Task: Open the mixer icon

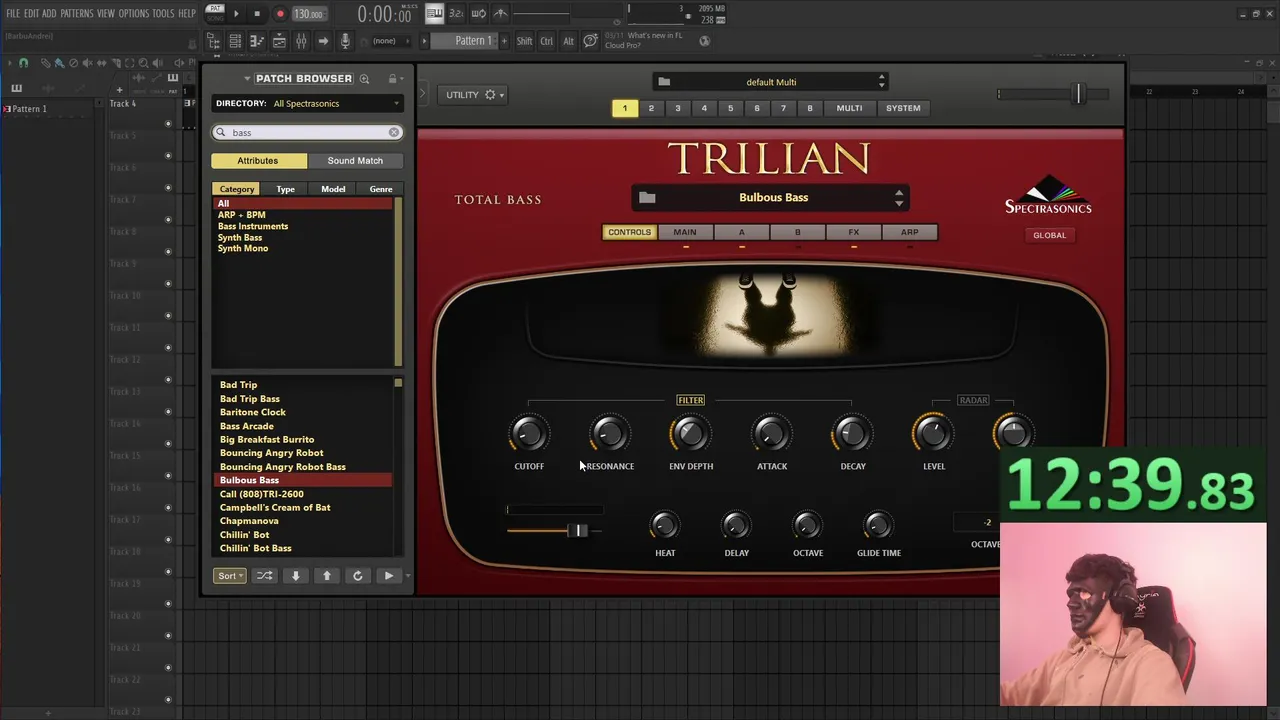Action: point(301,41)
